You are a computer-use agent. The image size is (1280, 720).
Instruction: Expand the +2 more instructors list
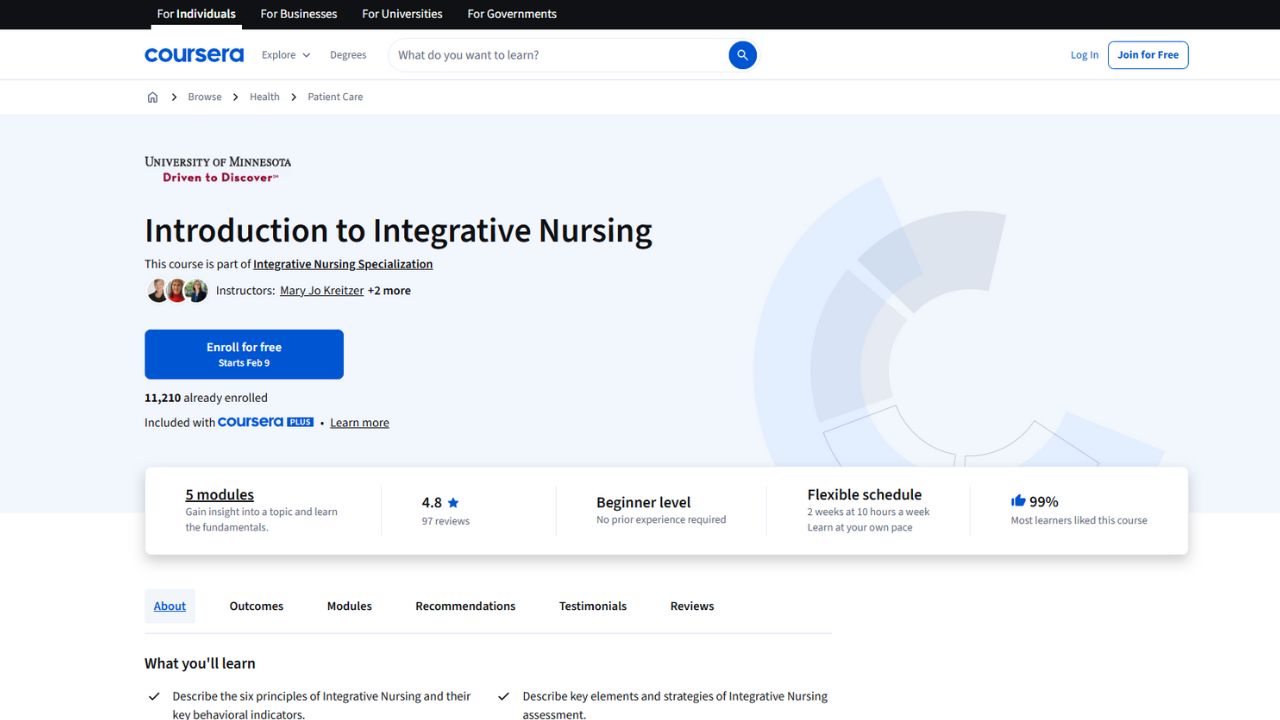click(x=389, y=290)
